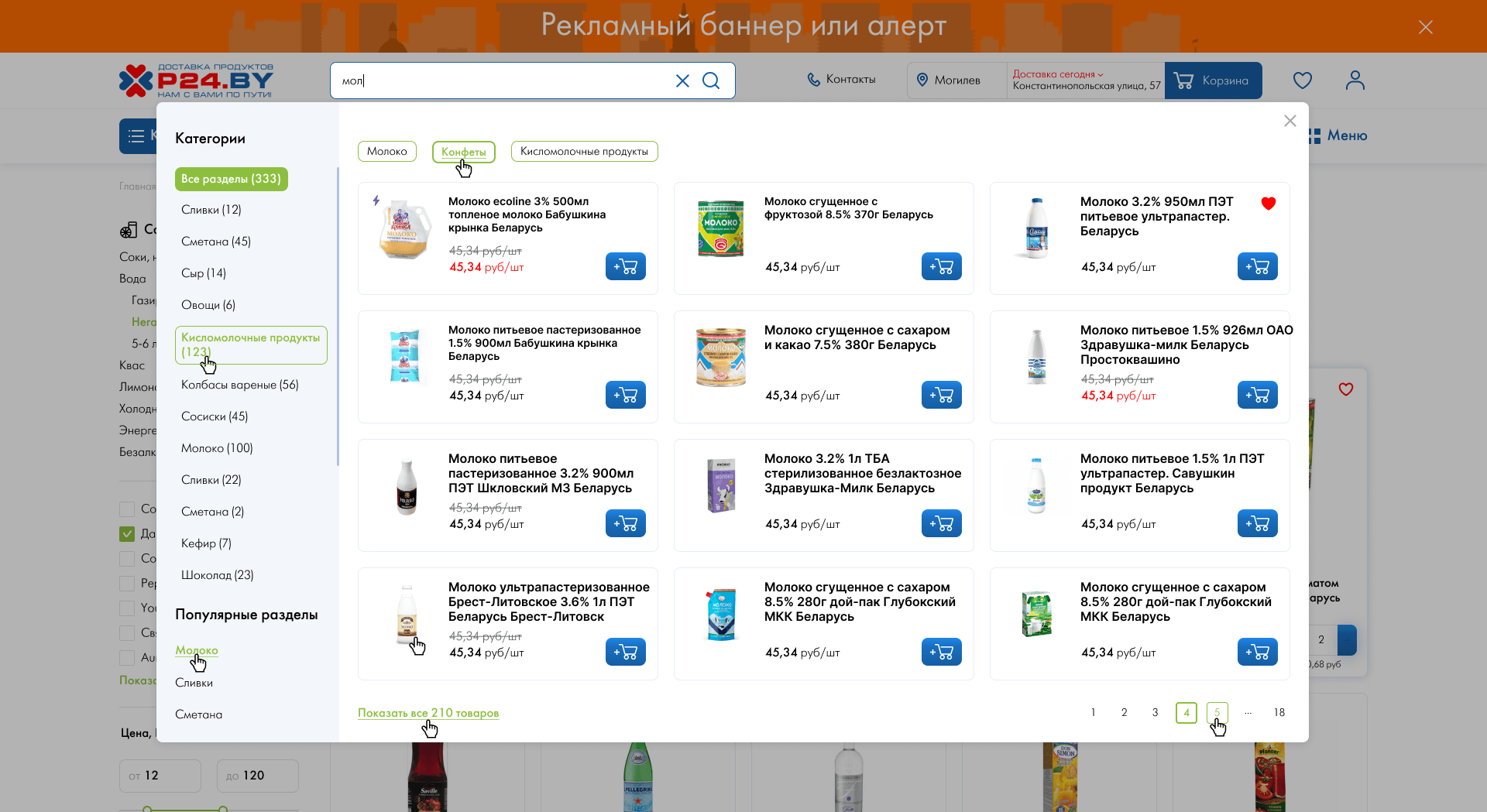Select the Кисломолочные продукты filter tag
The image size is (1487, 812).
584,152
